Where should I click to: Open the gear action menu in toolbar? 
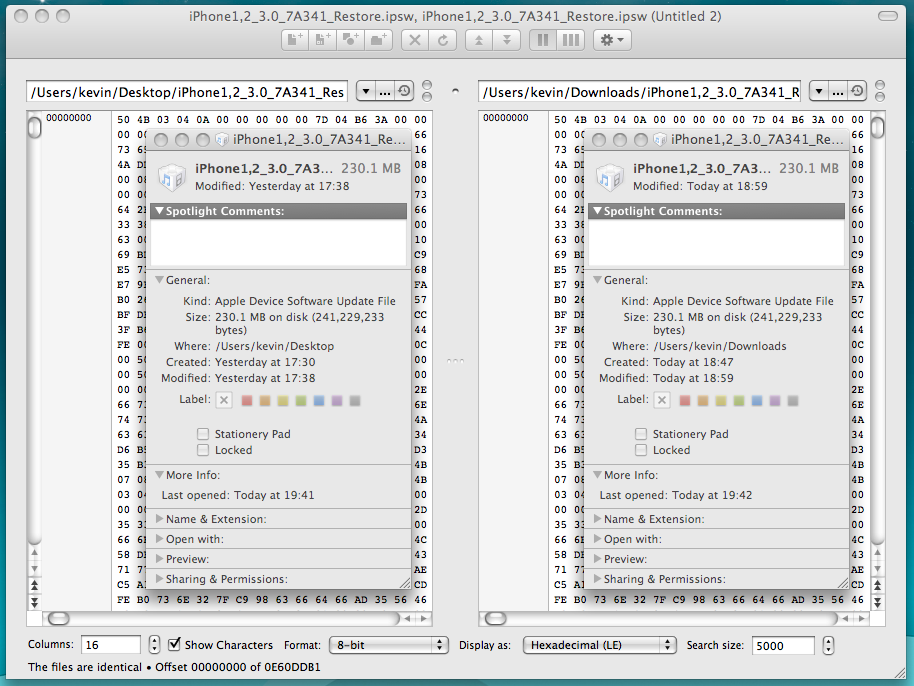[612, 40]
